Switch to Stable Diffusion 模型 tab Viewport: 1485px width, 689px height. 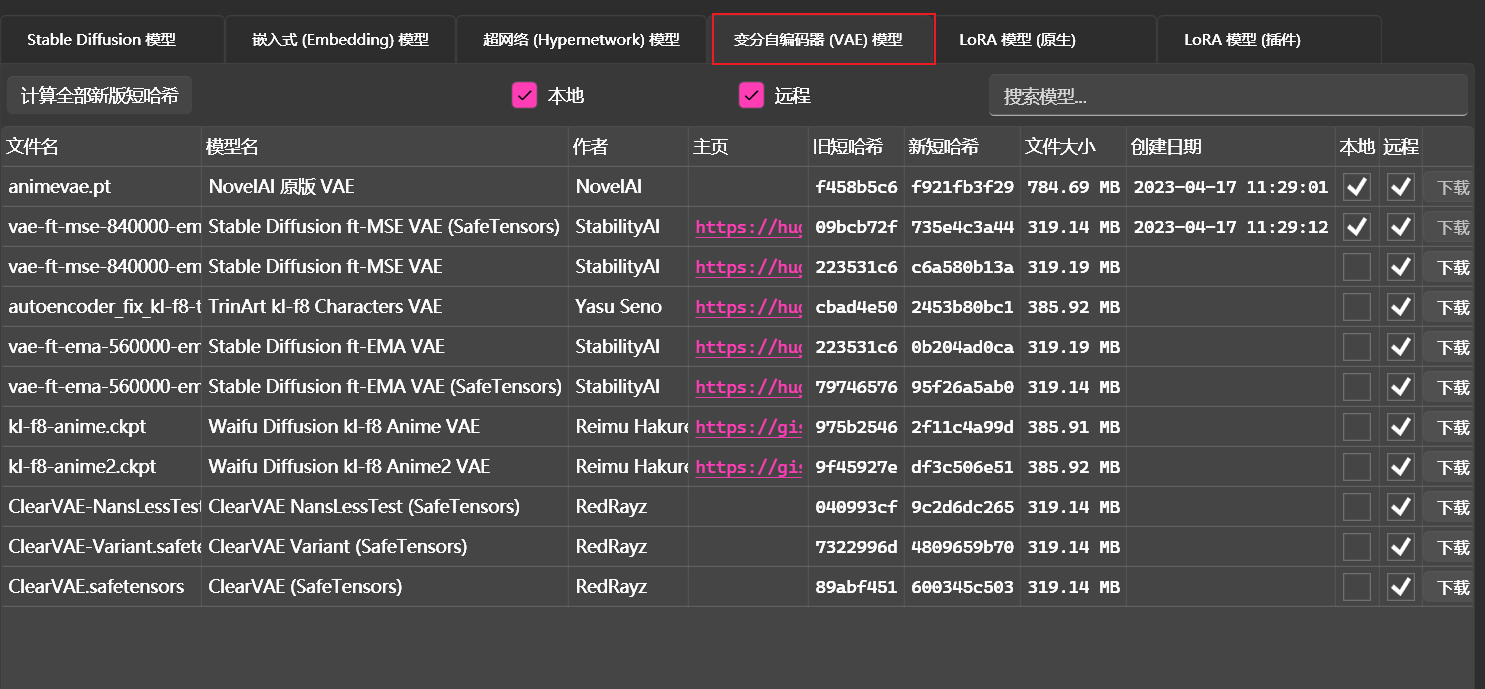pyautogui.click(x=101, y=40)
